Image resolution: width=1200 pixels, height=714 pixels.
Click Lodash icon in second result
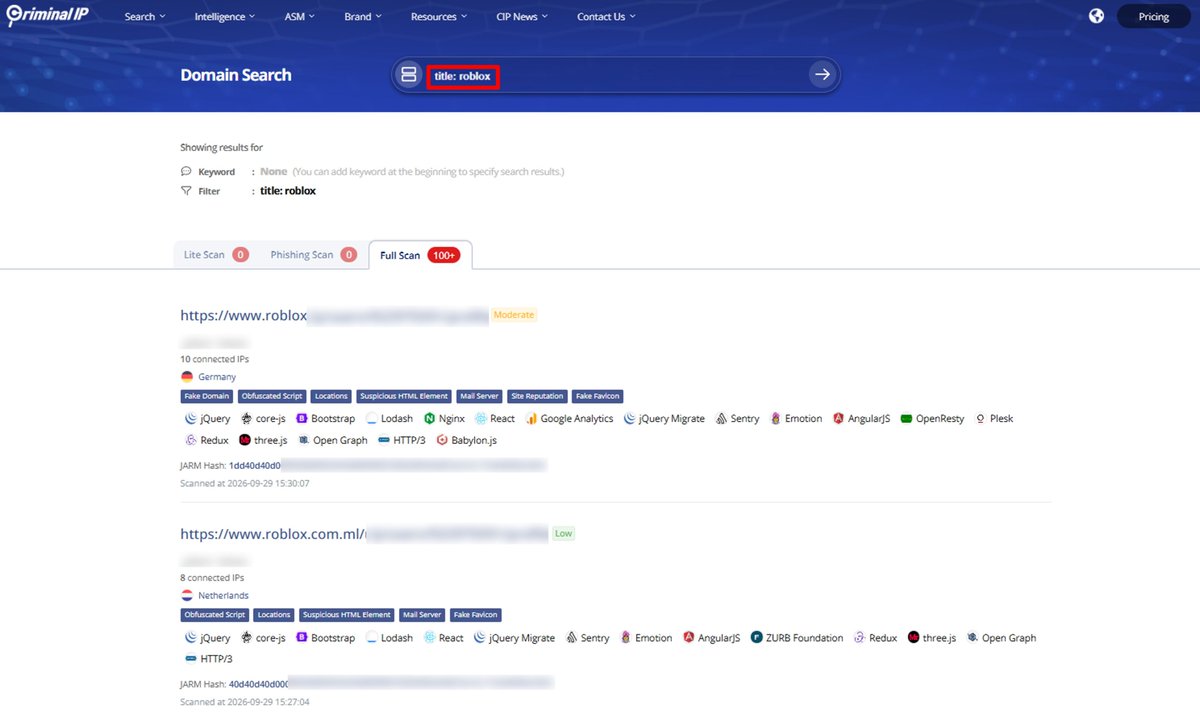371,638
